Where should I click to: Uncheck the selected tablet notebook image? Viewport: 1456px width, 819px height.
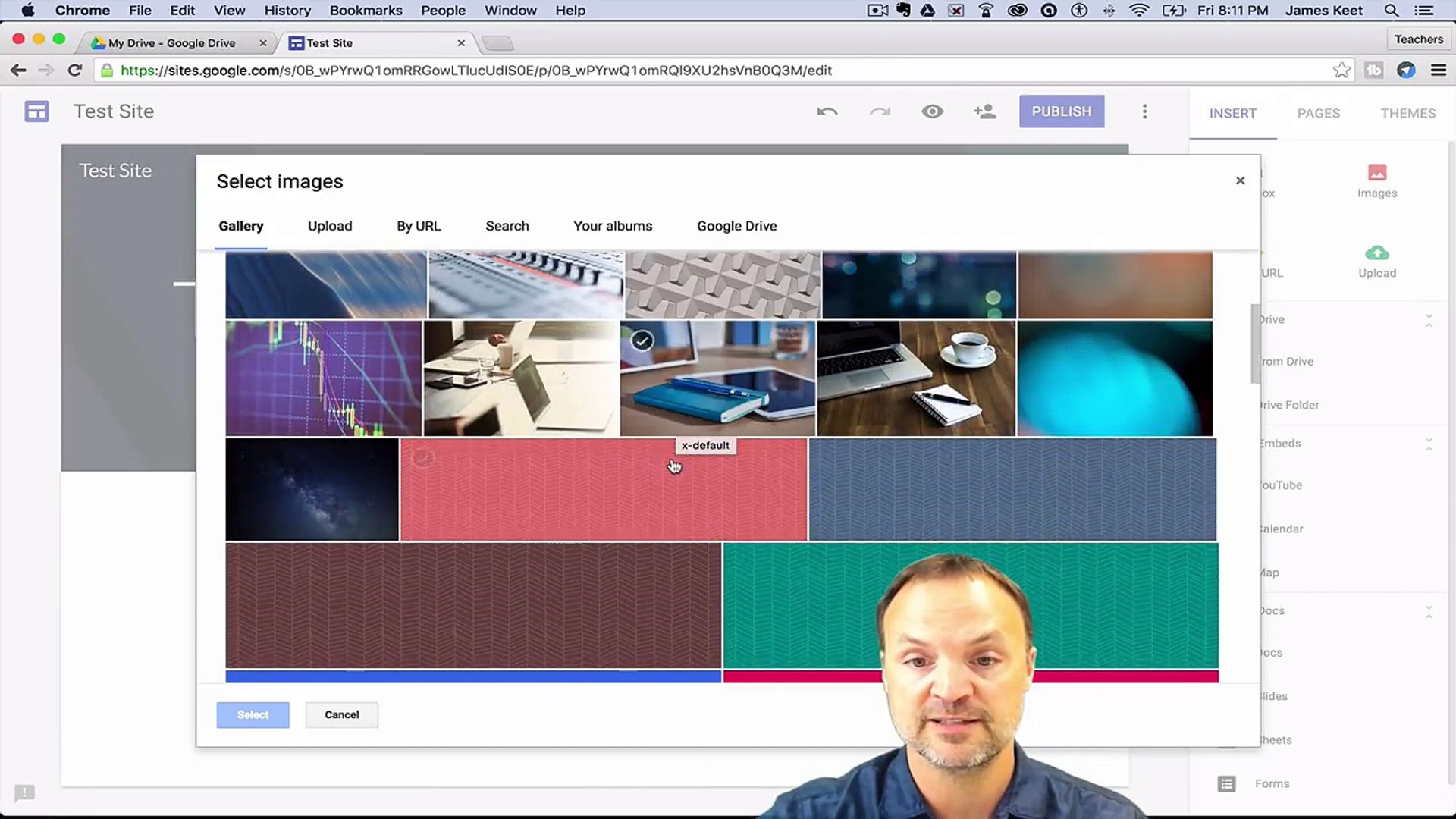[x=642, y=341]
